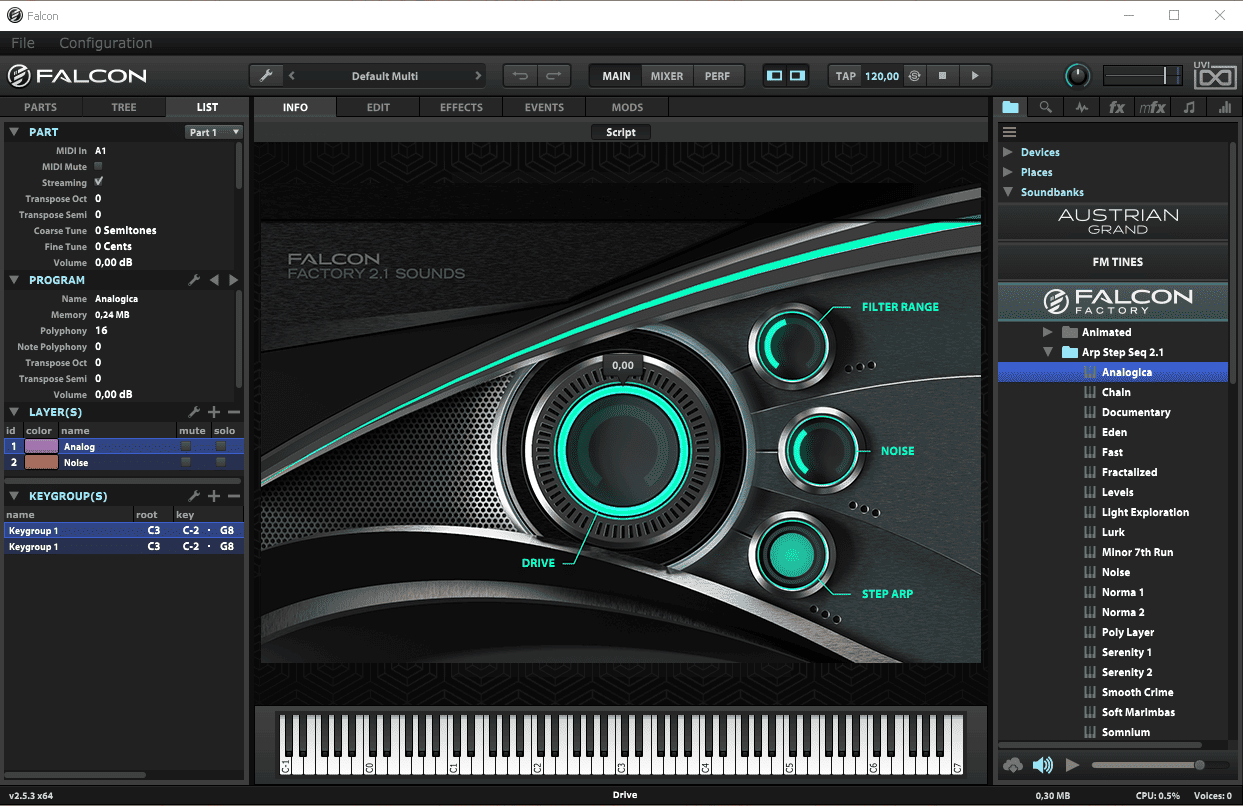Select previous program with the left triangle
This screenshot has height=806, width=1243.
coord(214,280)
